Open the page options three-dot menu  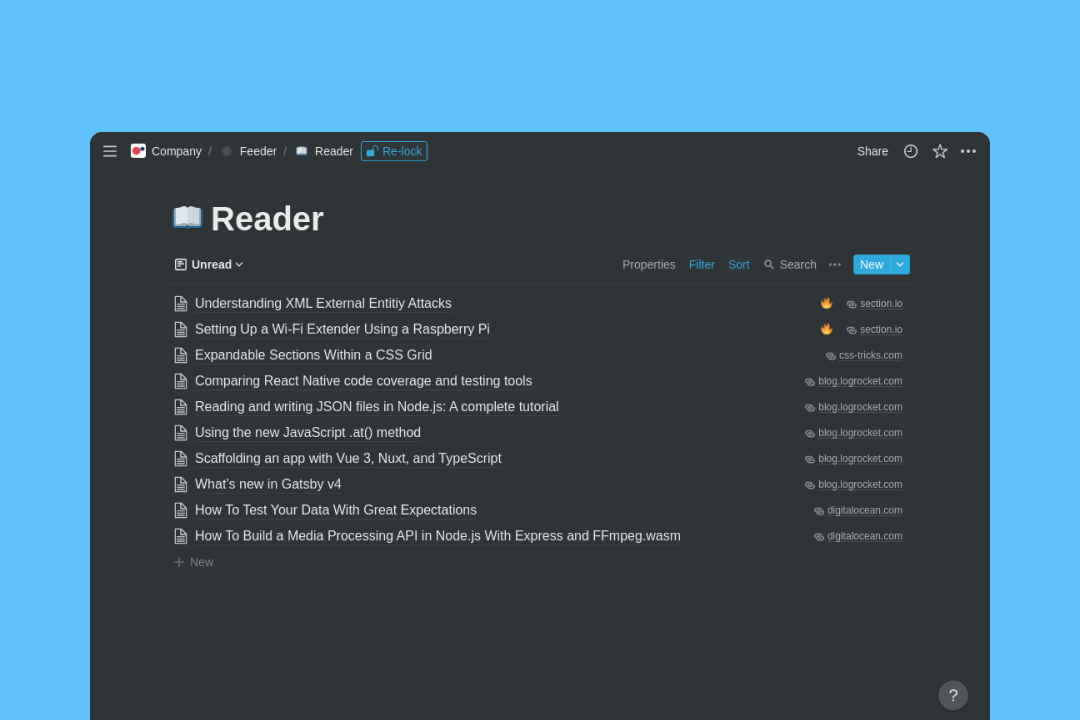click(x=968, y=151)
